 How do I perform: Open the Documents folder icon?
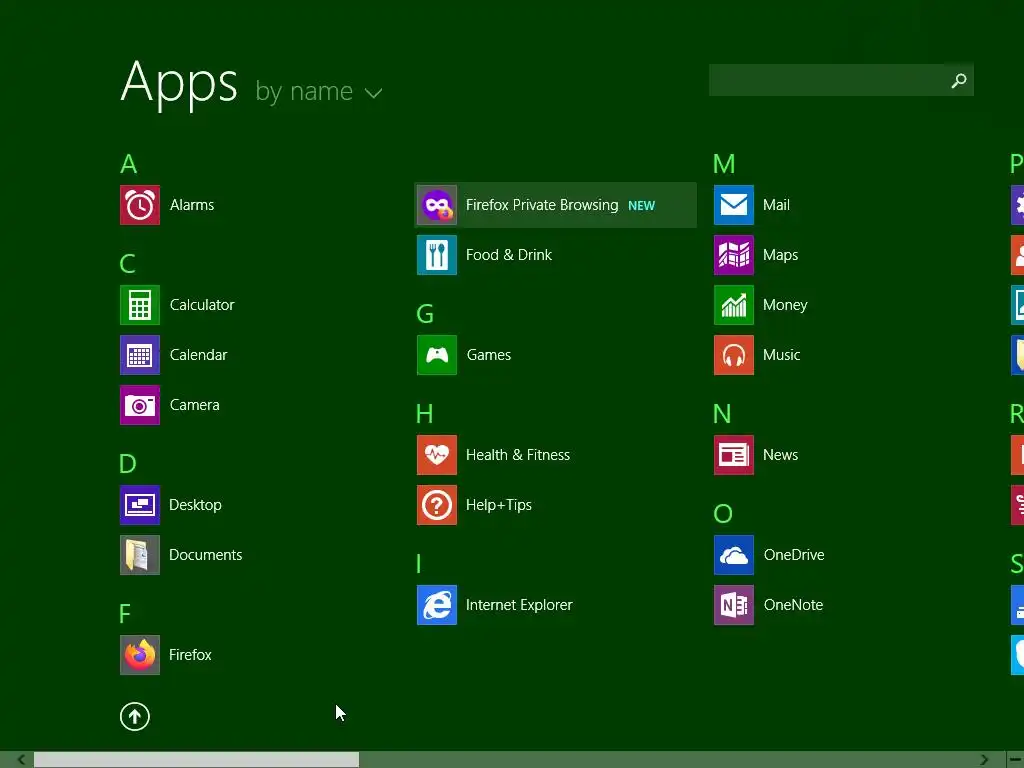(140, 555)
